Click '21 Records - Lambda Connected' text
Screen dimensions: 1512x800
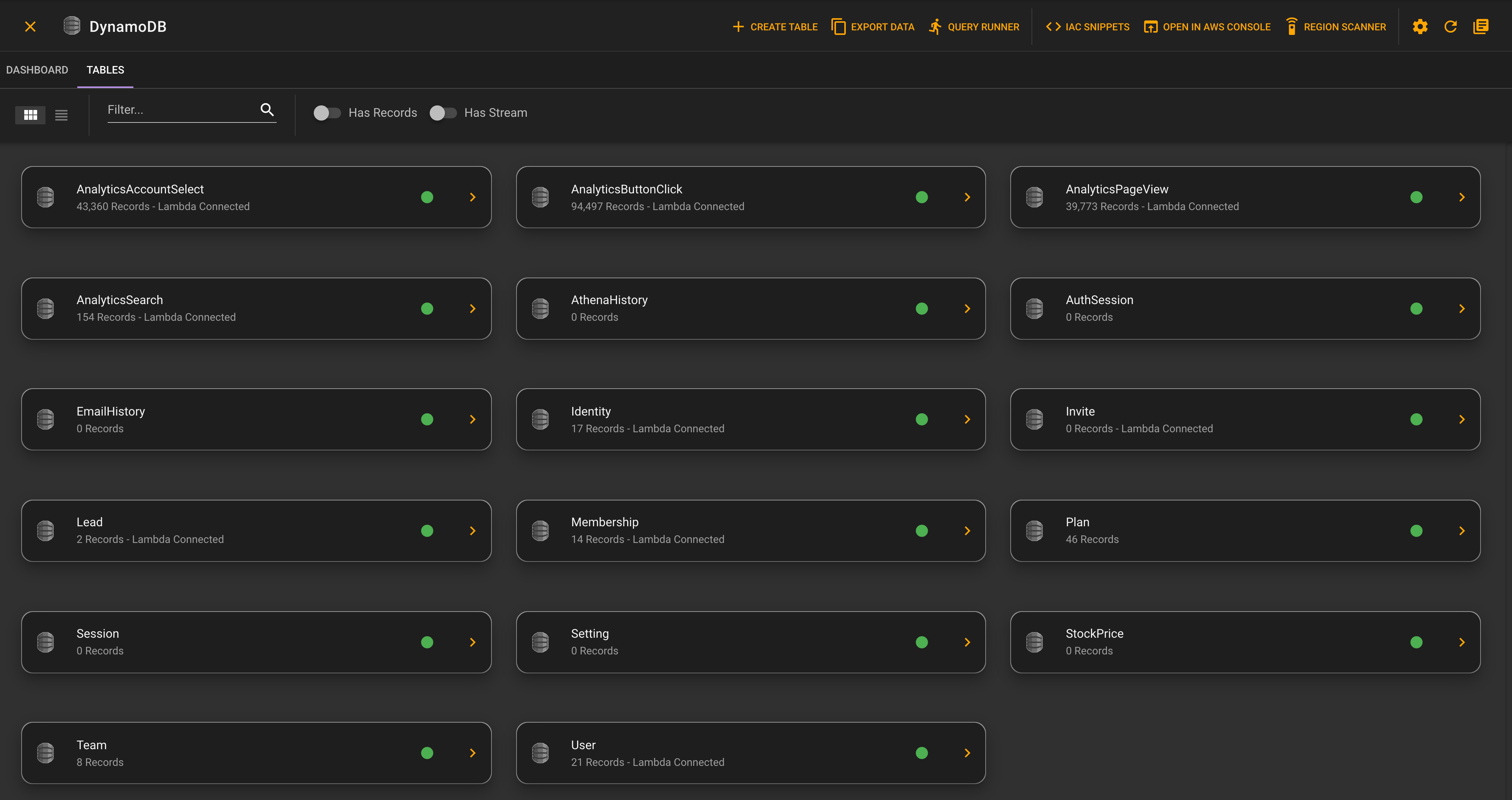[x=647, y=762]
